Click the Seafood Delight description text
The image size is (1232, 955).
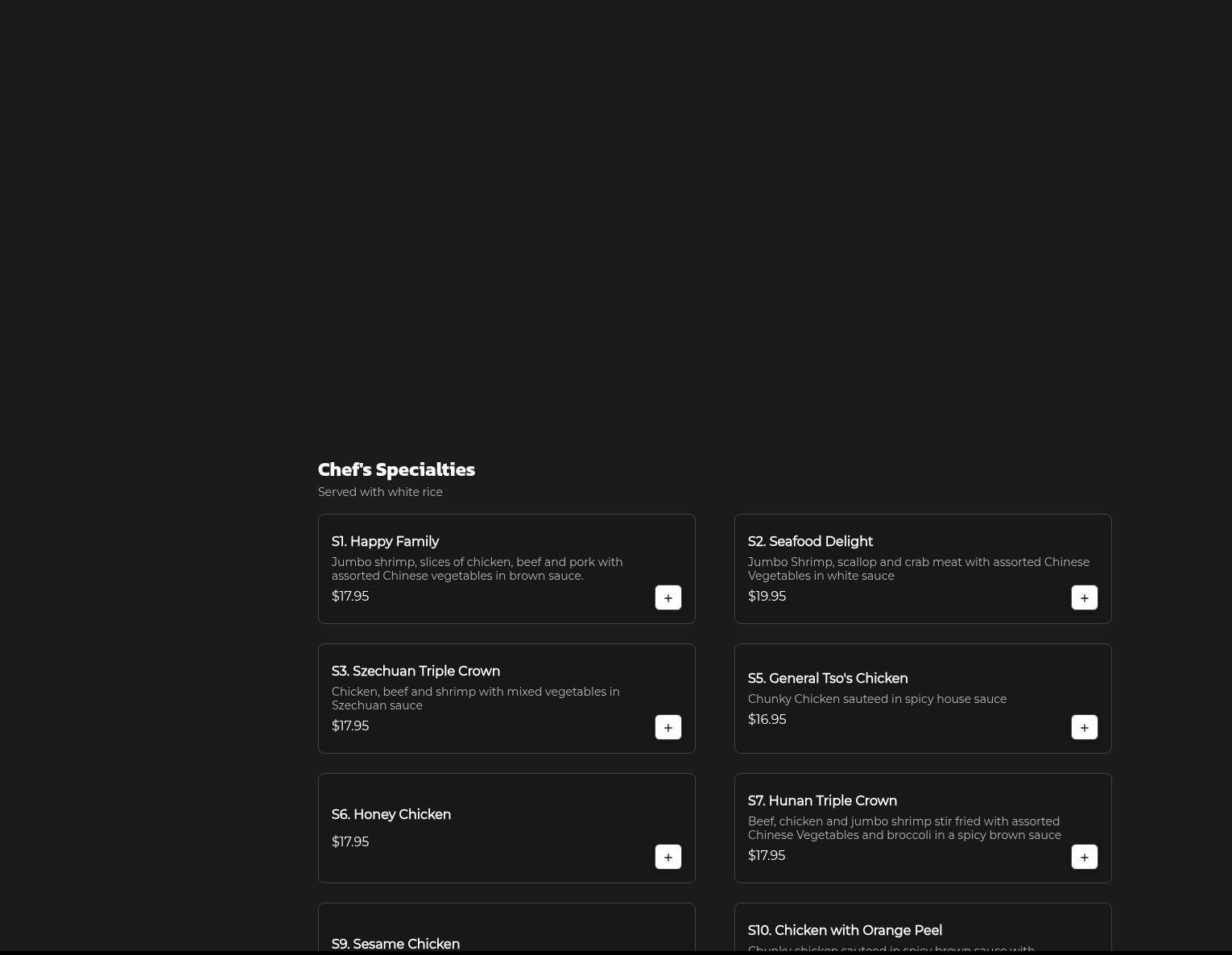919,569
